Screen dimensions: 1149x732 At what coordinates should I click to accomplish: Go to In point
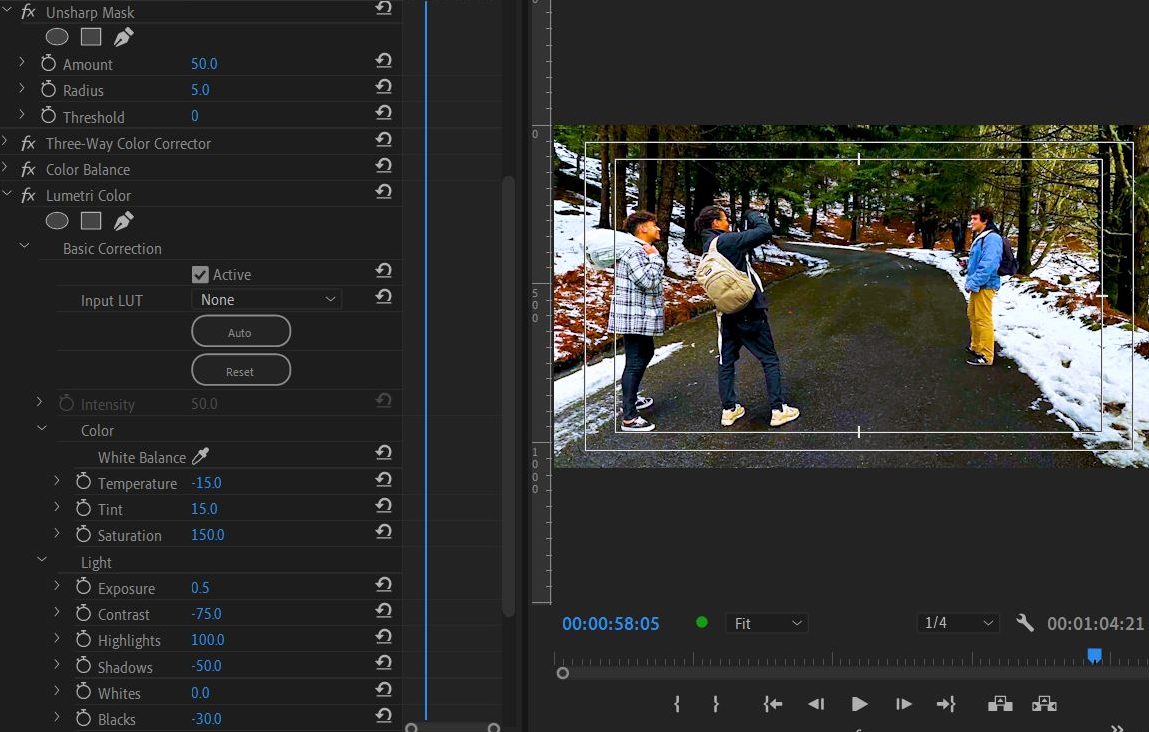point(772,704)
